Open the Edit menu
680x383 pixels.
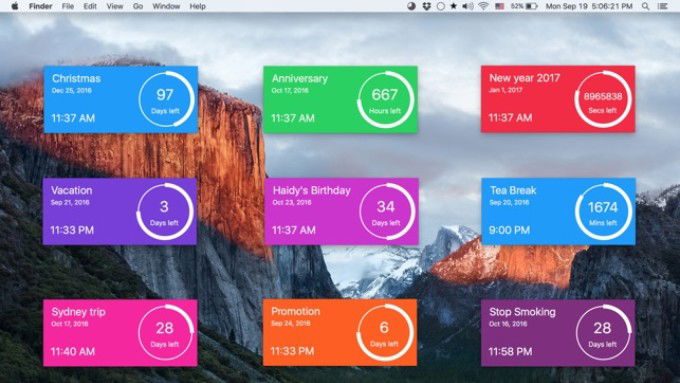[x=90, y=6]
